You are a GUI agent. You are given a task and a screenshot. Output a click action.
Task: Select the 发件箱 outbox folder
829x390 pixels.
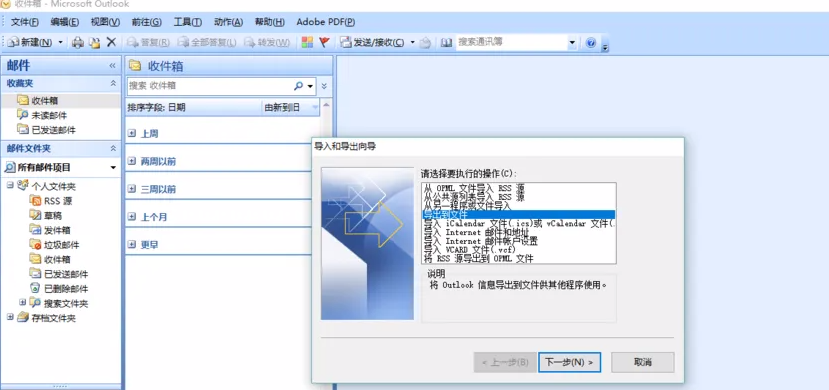point(50,230)
